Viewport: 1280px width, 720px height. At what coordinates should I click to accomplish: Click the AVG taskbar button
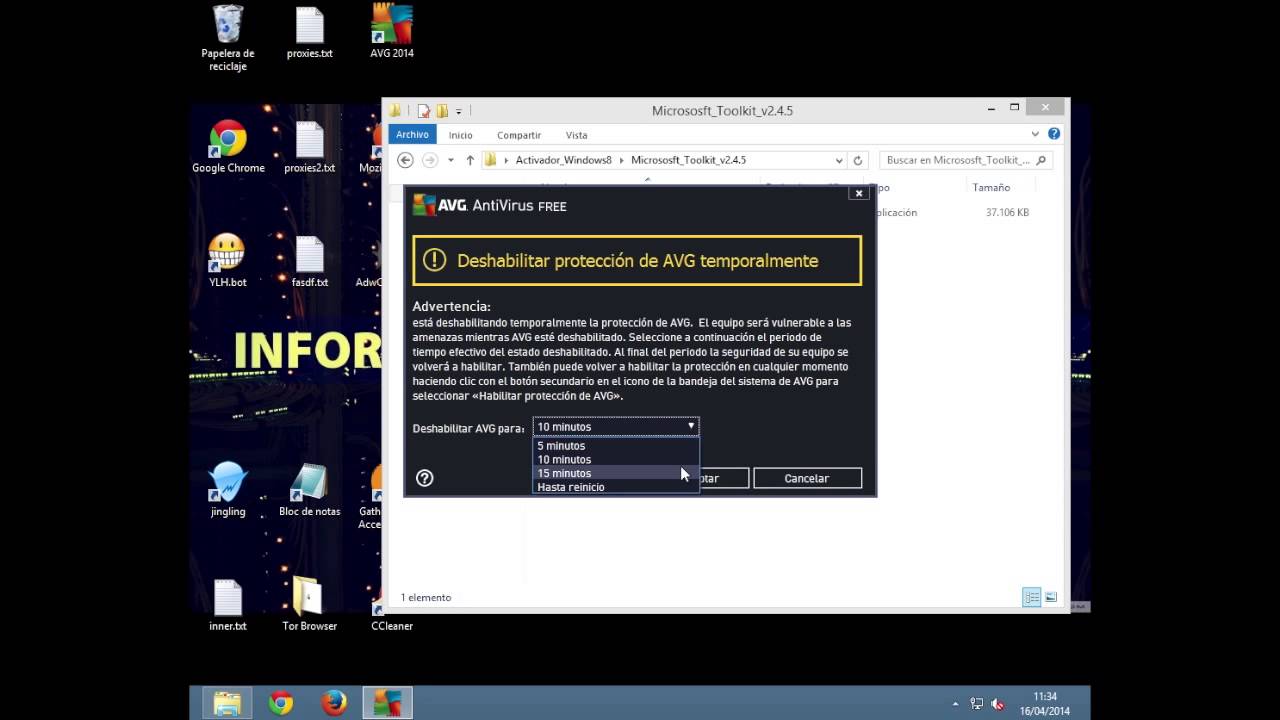(x=387, y=703)
